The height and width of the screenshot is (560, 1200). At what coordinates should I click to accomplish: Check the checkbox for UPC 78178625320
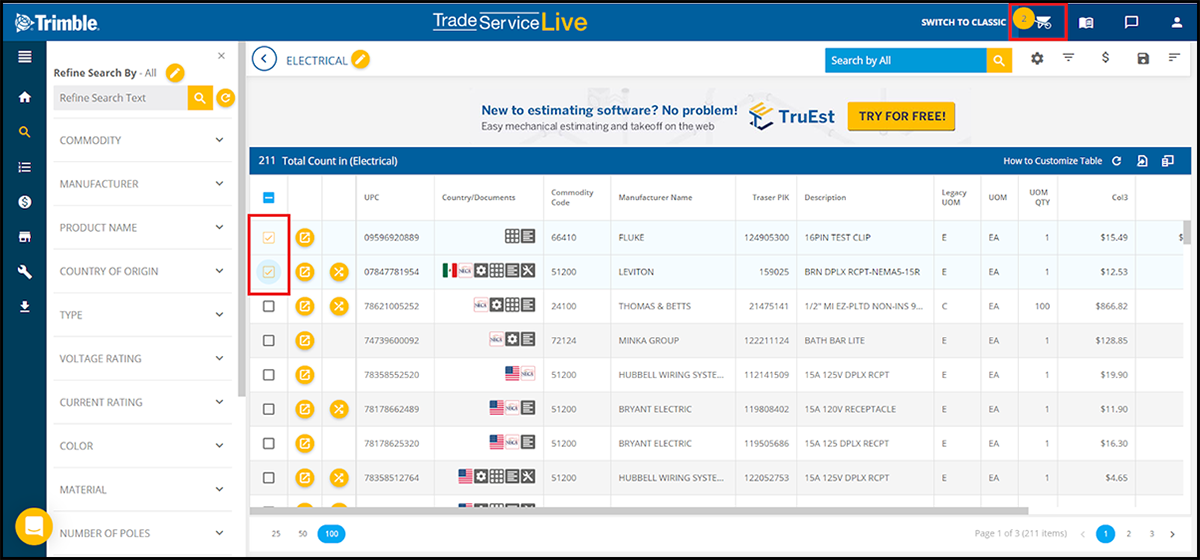(x=268, y=443)
